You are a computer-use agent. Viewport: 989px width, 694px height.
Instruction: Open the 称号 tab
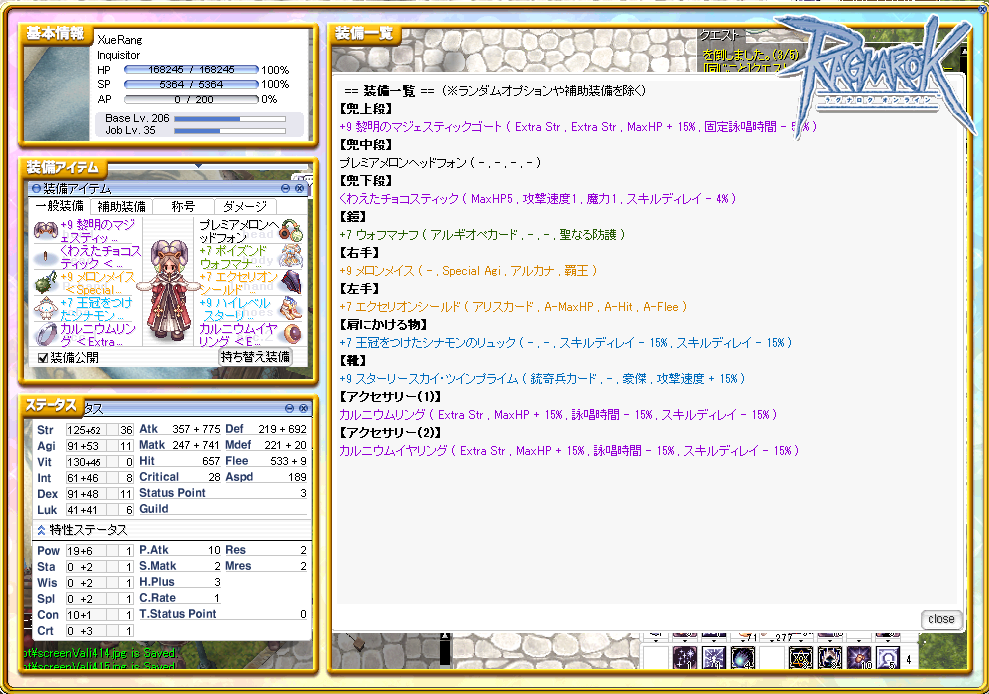[183, 206]
